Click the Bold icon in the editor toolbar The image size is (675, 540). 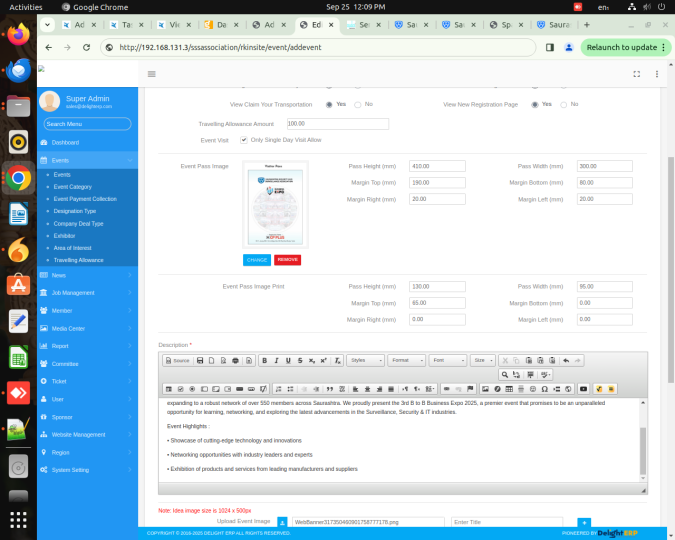[264, 360]
